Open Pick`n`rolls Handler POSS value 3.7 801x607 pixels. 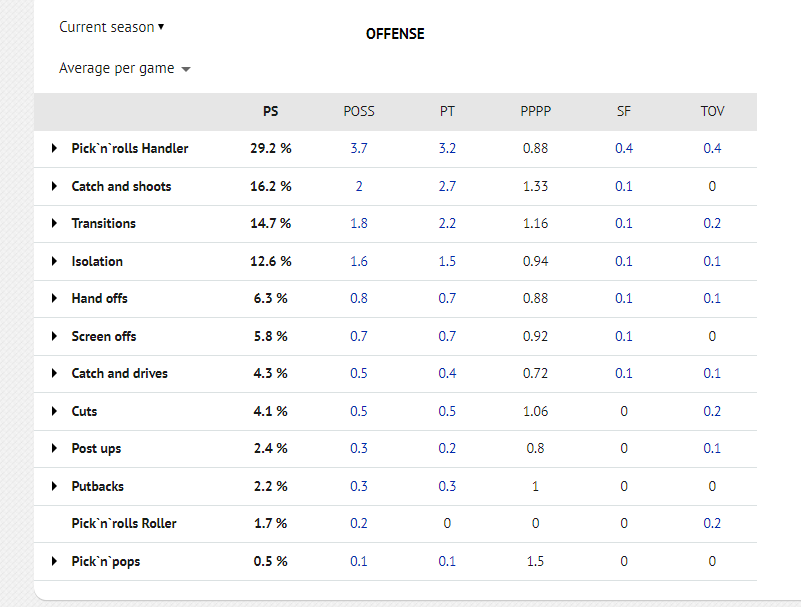tap(359, 148)
